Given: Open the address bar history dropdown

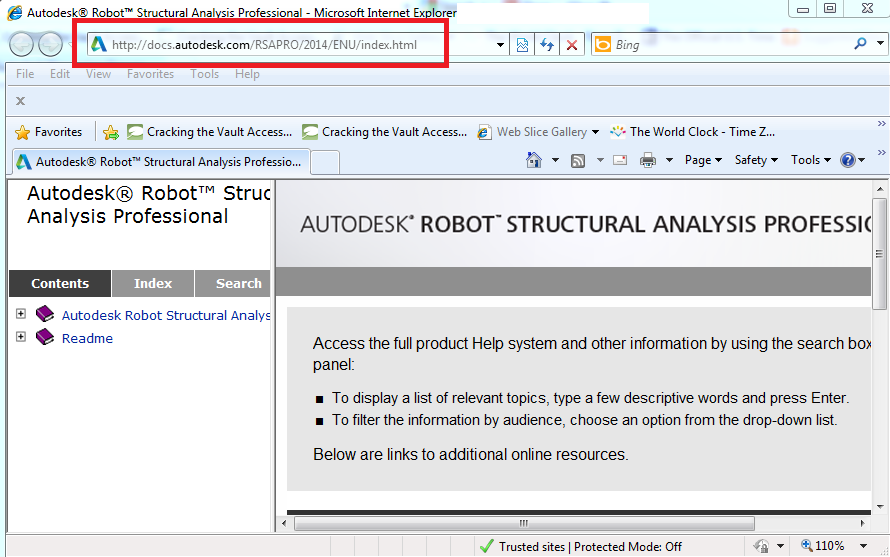Looking at the screenshot, I should 500,45.
